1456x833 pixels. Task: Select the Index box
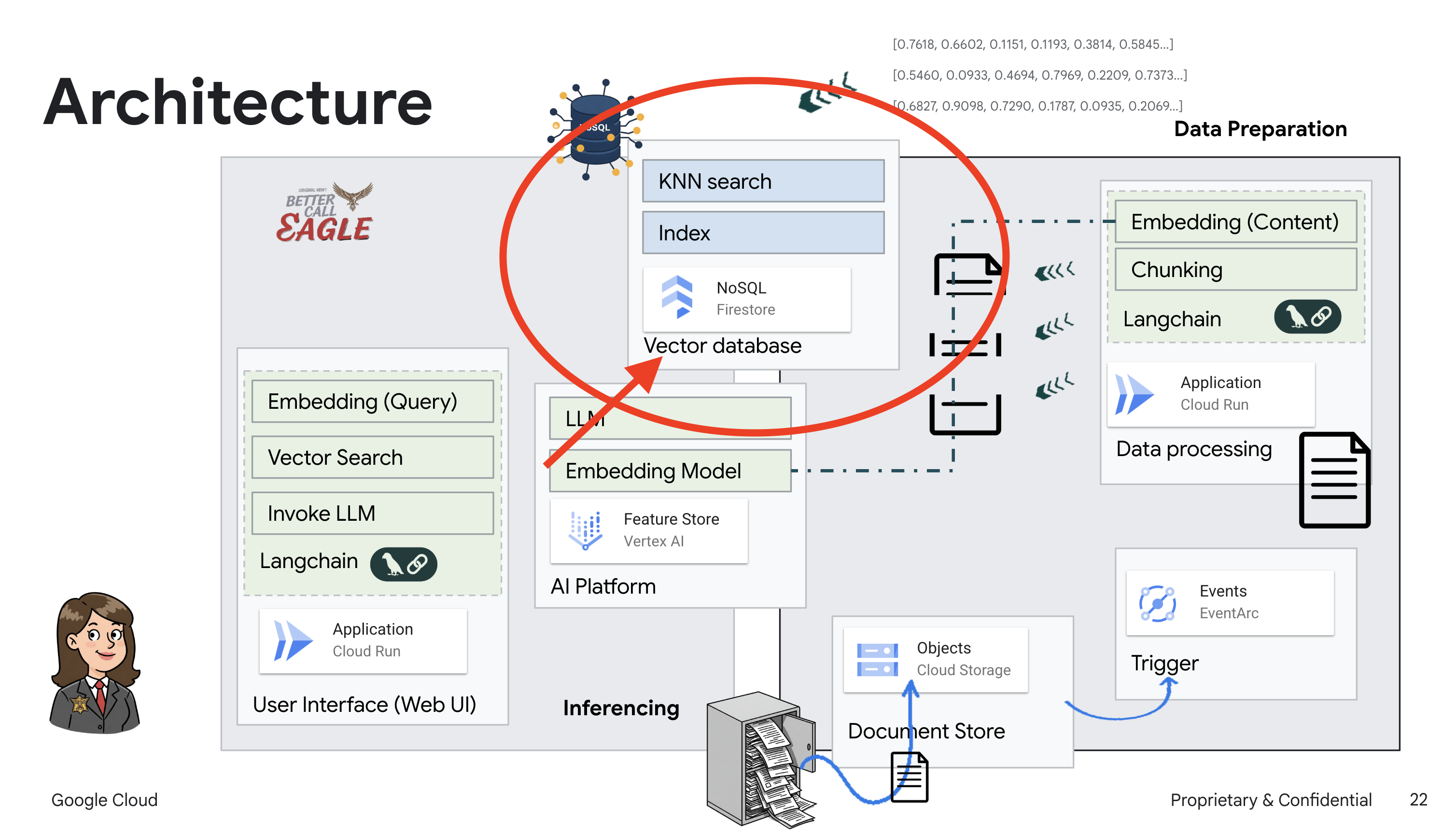tap(763, 233)
